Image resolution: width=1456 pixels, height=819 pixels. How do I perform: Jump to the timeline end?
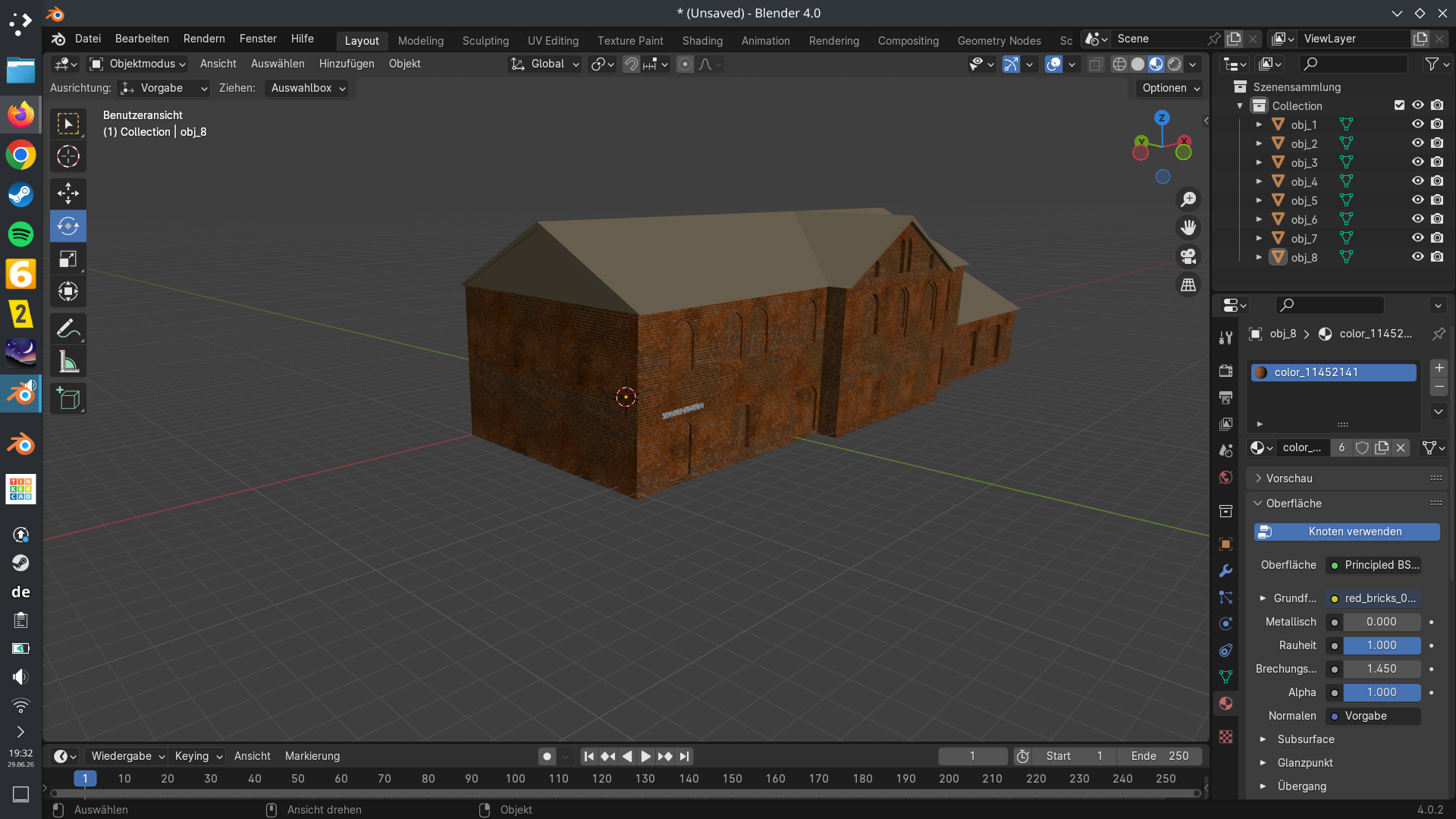point(685,756)
